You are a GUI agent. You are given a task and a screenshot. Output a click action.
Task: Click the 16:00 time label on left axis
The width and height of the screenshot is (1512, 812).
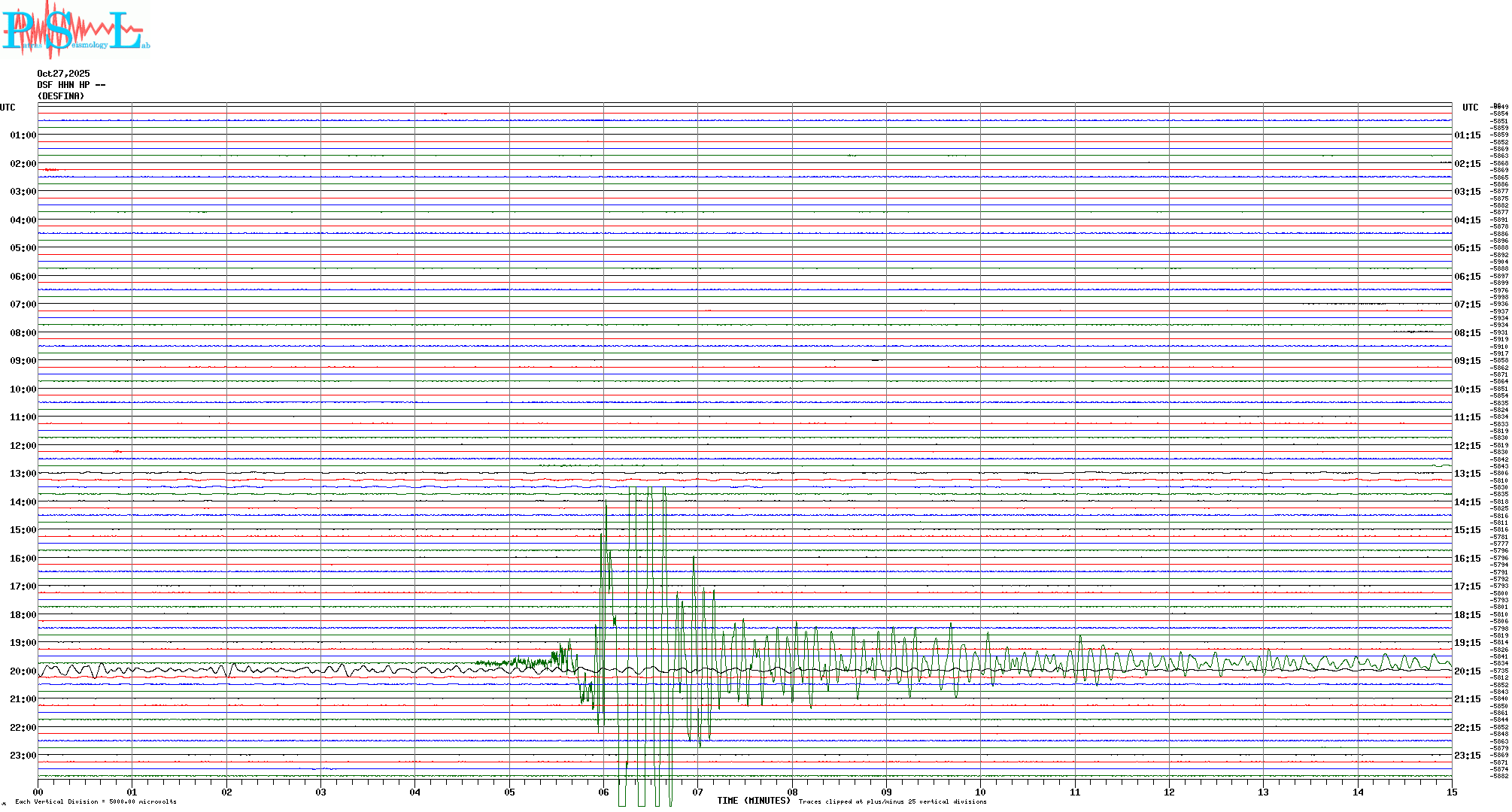(23, 559)
